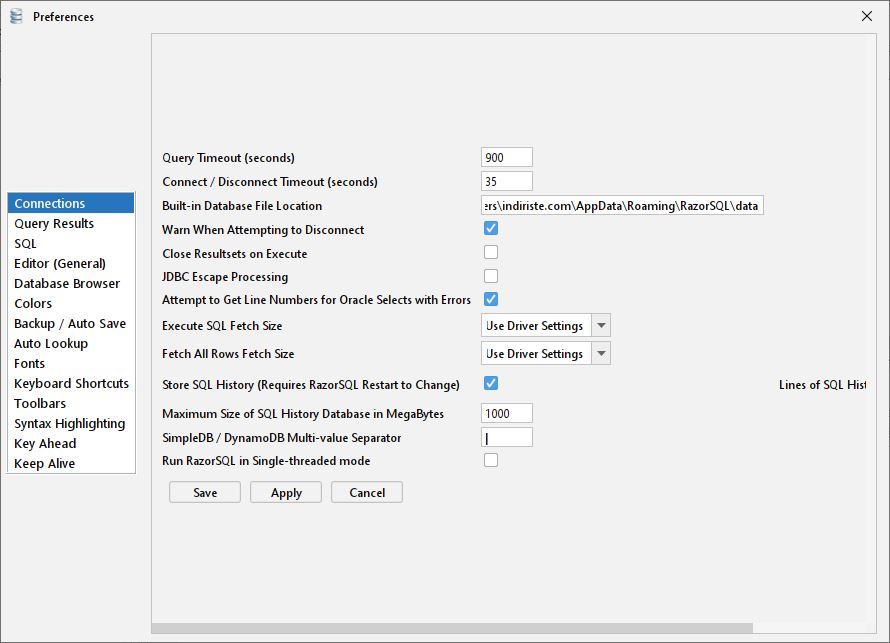Click the Query Timeout field
The height and width of the screenshot is (643, 890).
click(507, 158)
